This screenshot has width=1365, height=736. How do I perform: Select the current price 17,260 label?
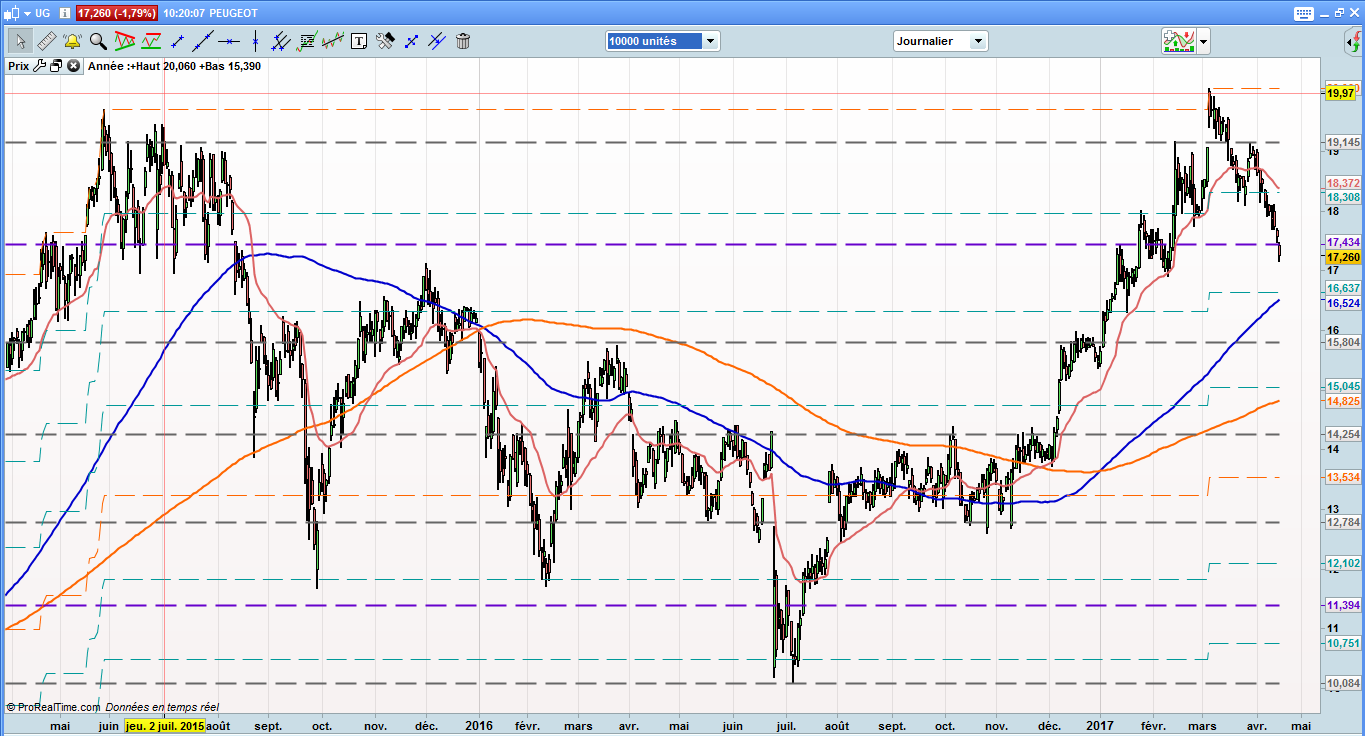[x=1343, y=257]
